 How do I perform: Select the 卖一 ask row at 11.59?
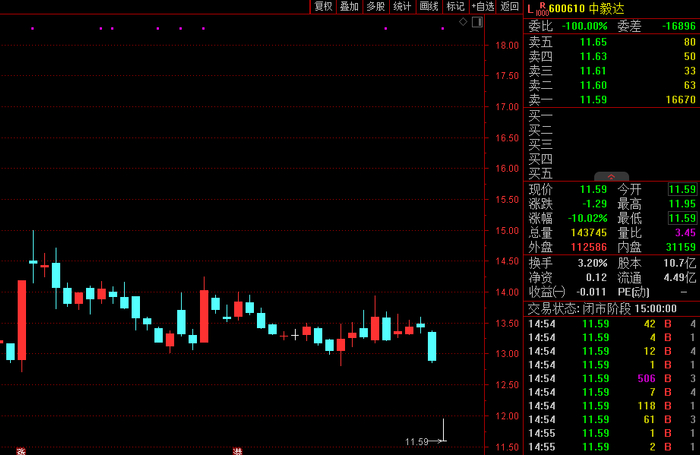click(x=612, y=100)
